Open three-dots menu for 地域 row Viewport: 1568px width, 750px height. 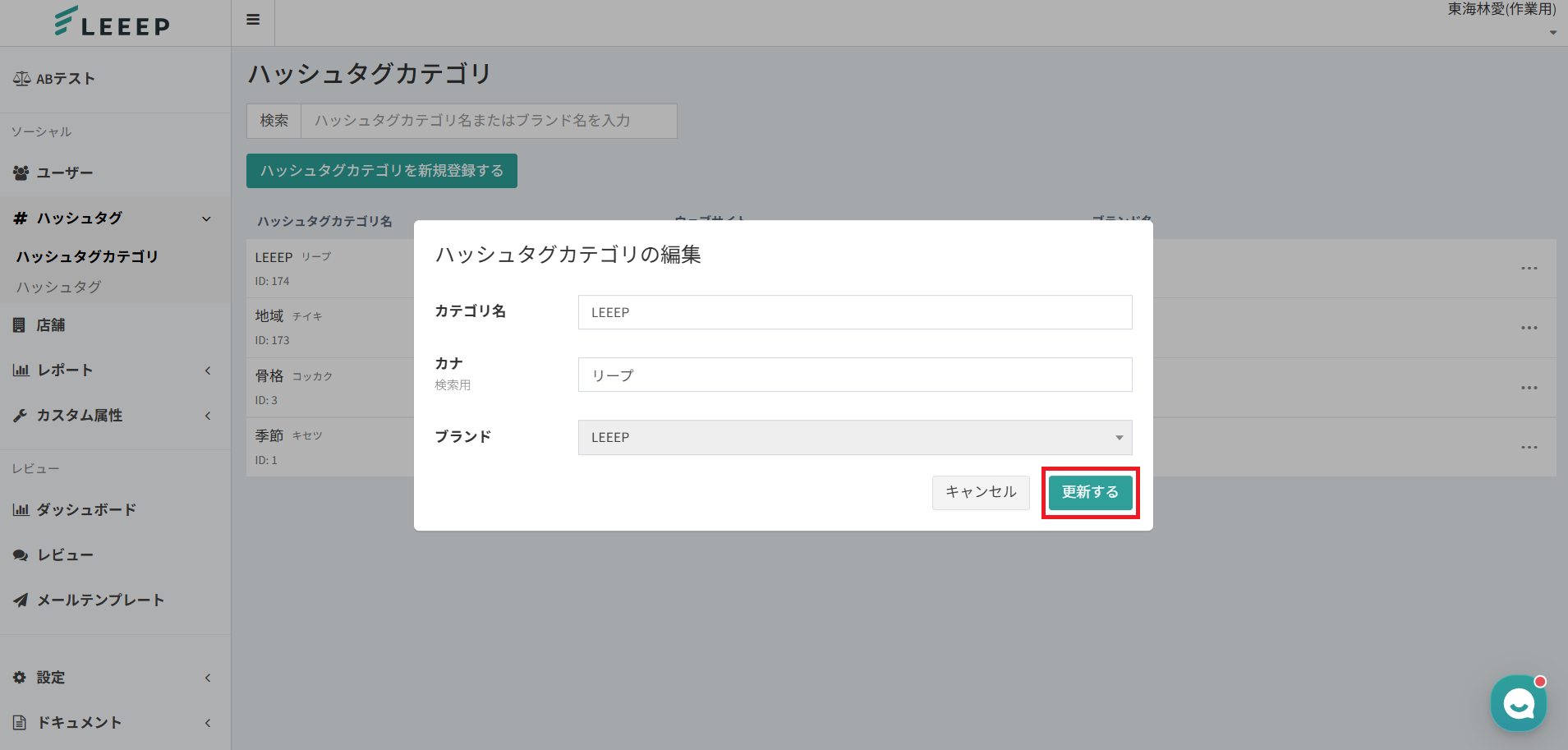(x=1529, y=328)
